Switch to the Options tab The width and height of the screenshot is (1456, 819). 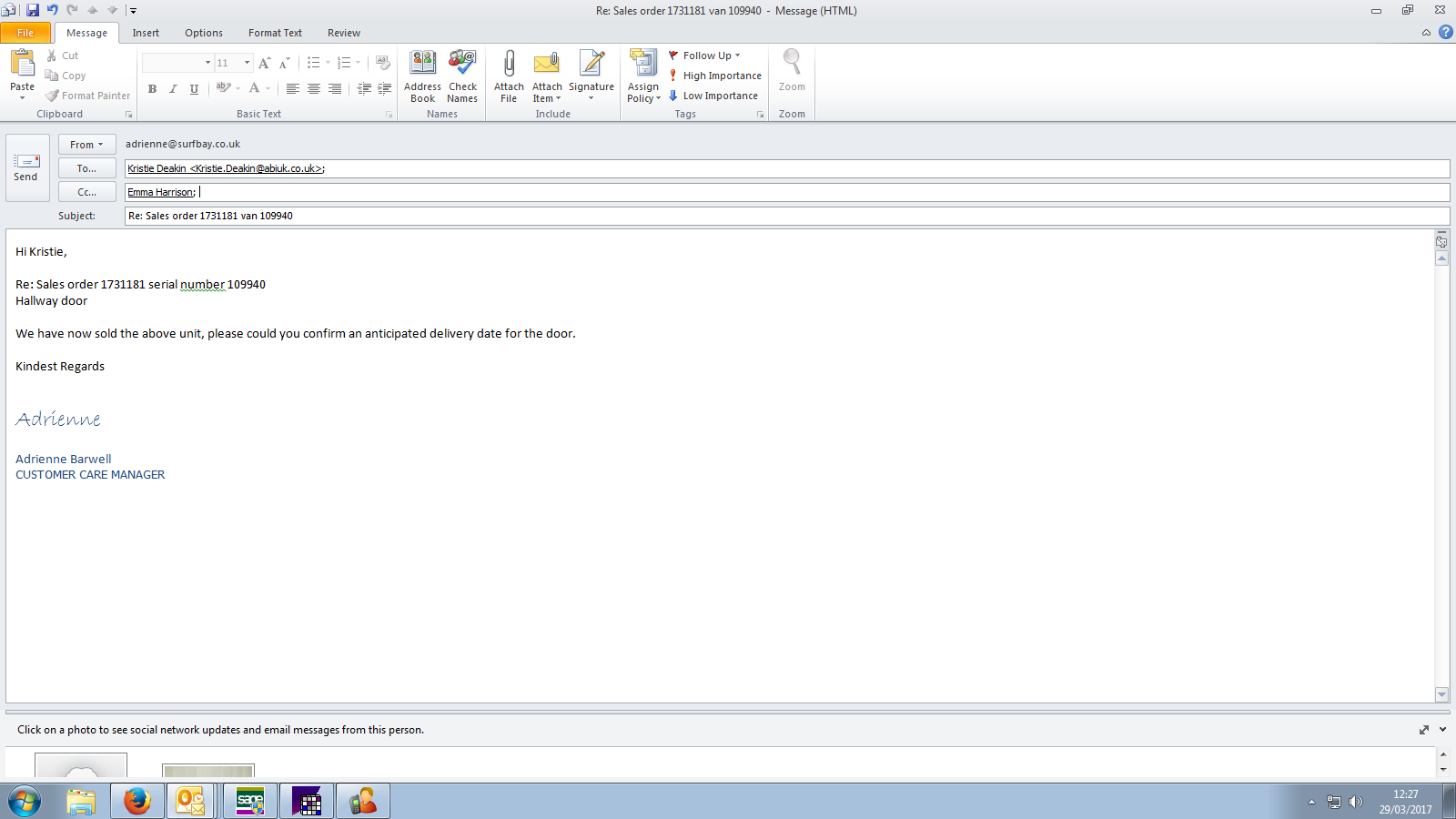pos(204,33)
